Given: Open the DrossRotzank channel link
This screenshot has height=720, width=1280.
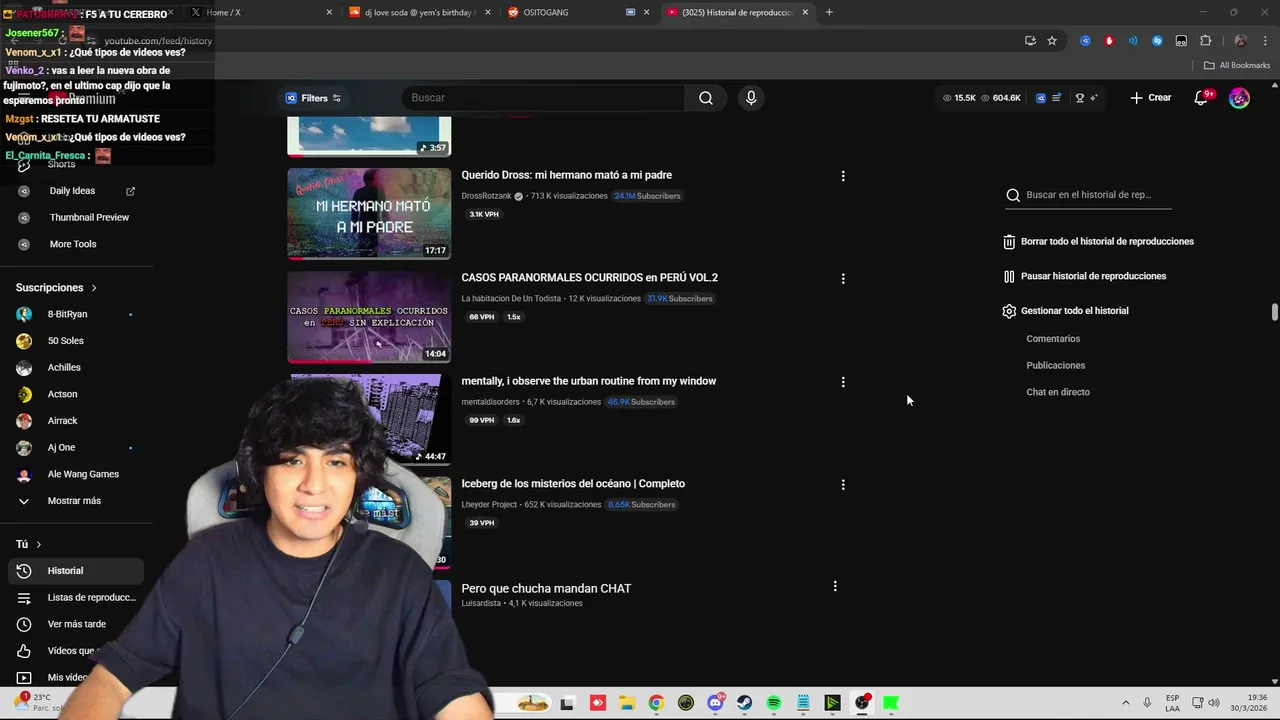Looking at the screenshot, I should click(x=486, y=196).
